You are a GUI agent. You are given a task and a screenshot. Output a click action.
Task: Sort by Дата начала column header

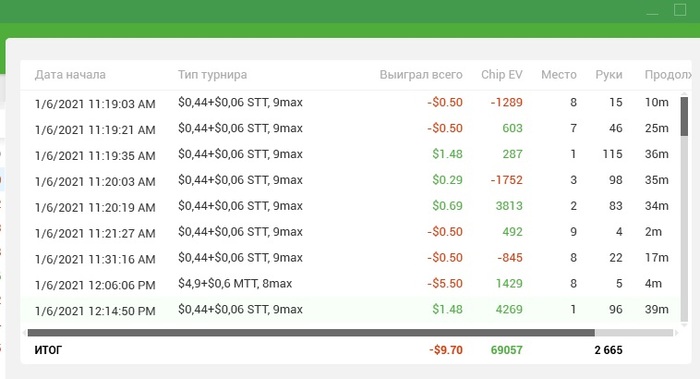[x=70, y=75]
